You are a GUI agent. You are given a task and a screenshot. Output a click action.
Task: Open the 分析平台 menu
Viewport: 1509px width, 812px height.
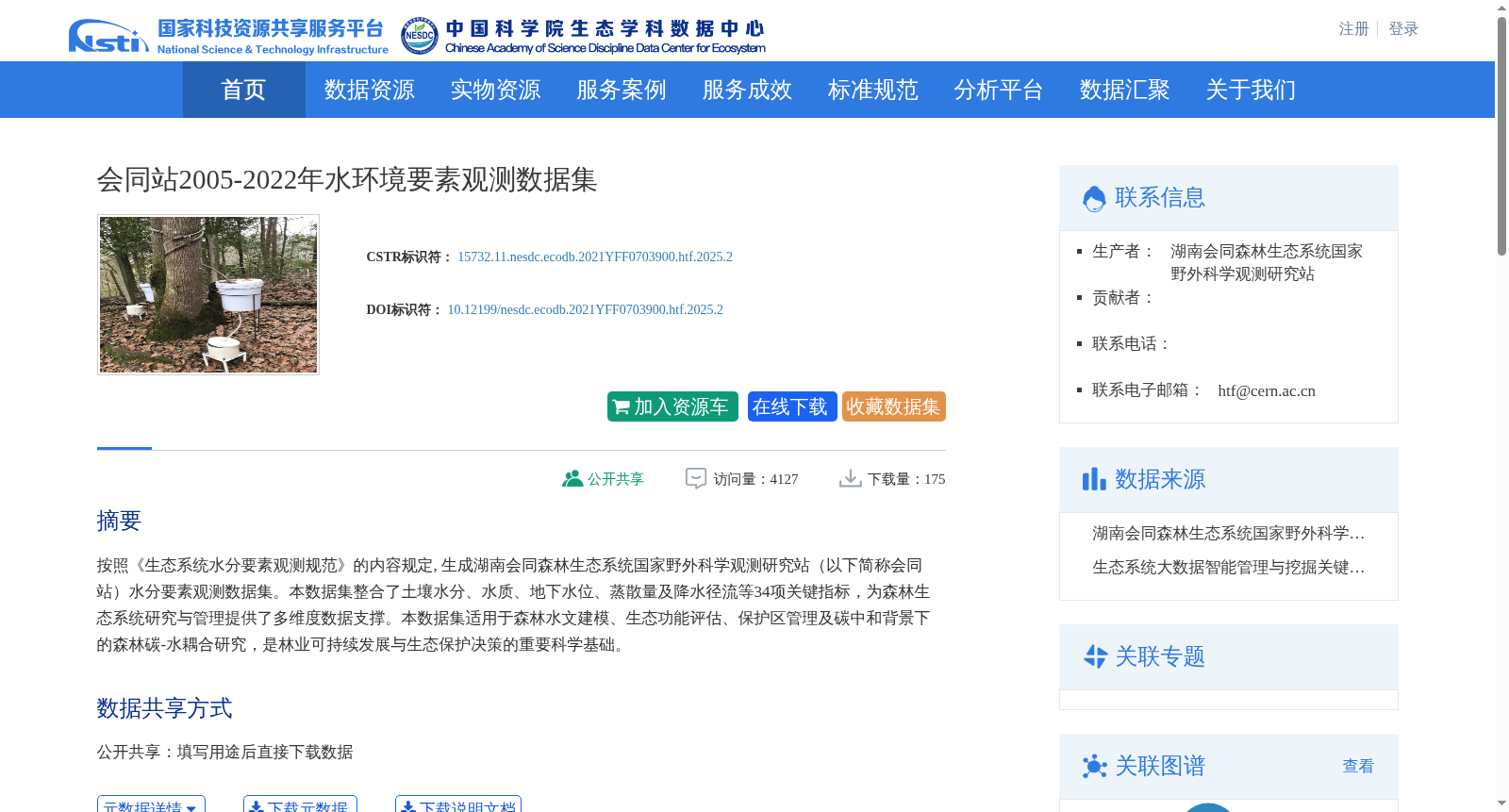[x=999, y=90]
